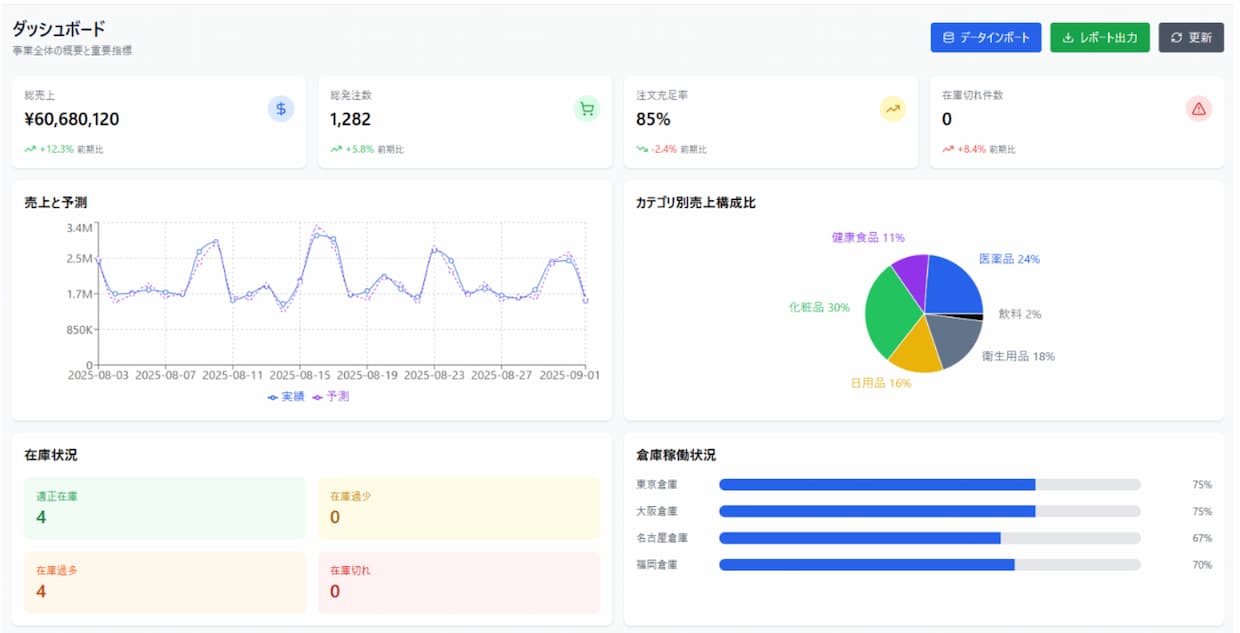Select the green 化粧品 pie slice
1240x633 pixels.
coord(892,310)
